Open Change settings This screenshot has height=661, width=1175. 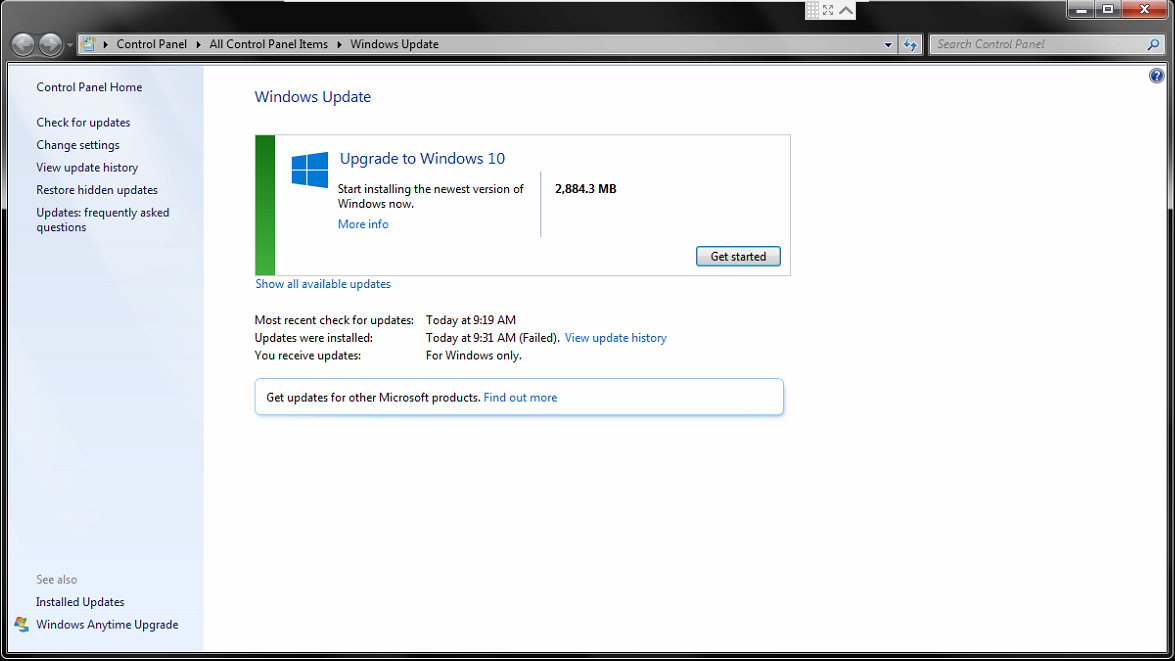[78, 145]
